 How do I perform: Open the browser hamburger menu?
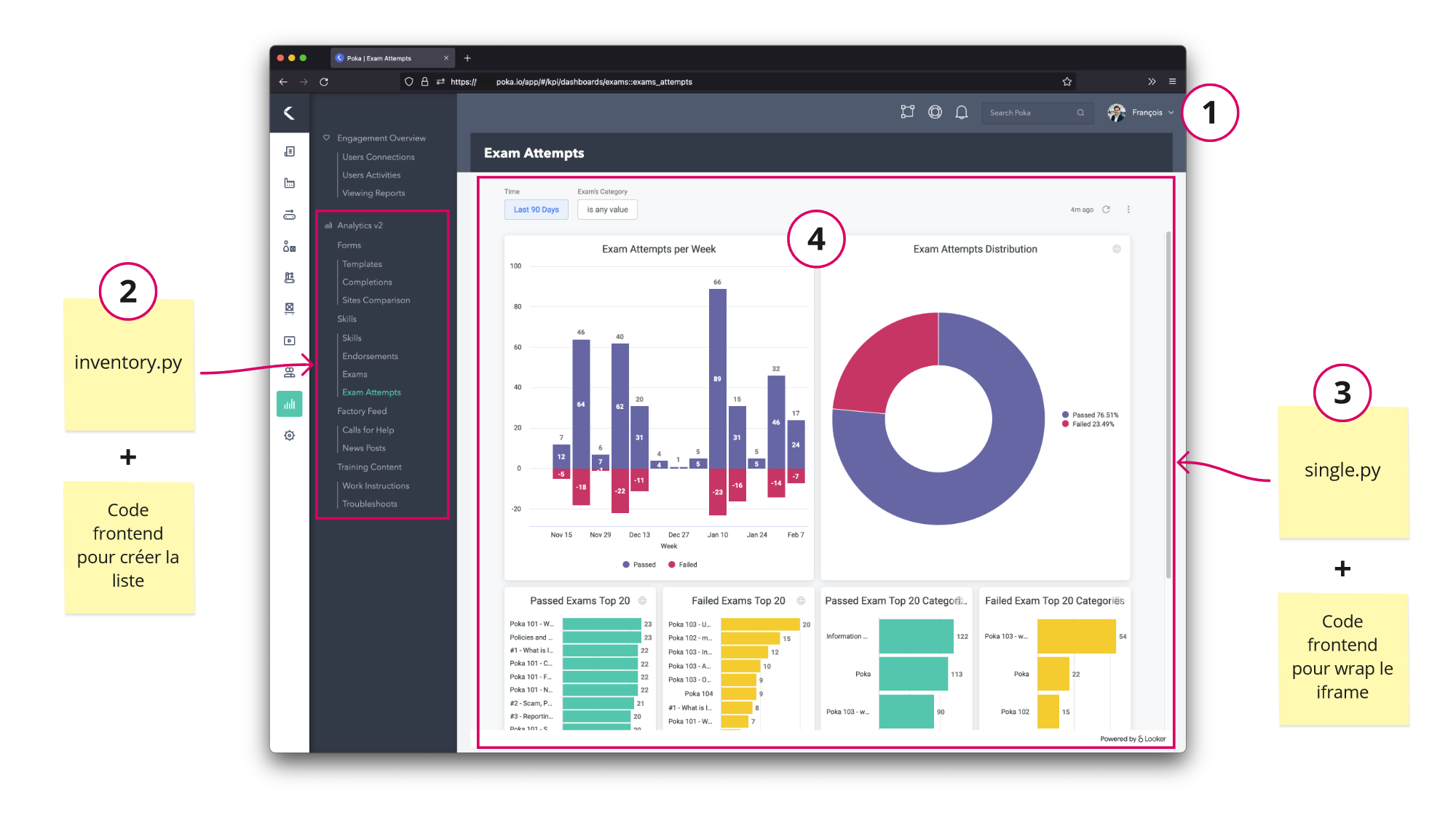pyautogui.click(x=1172, y=82)
